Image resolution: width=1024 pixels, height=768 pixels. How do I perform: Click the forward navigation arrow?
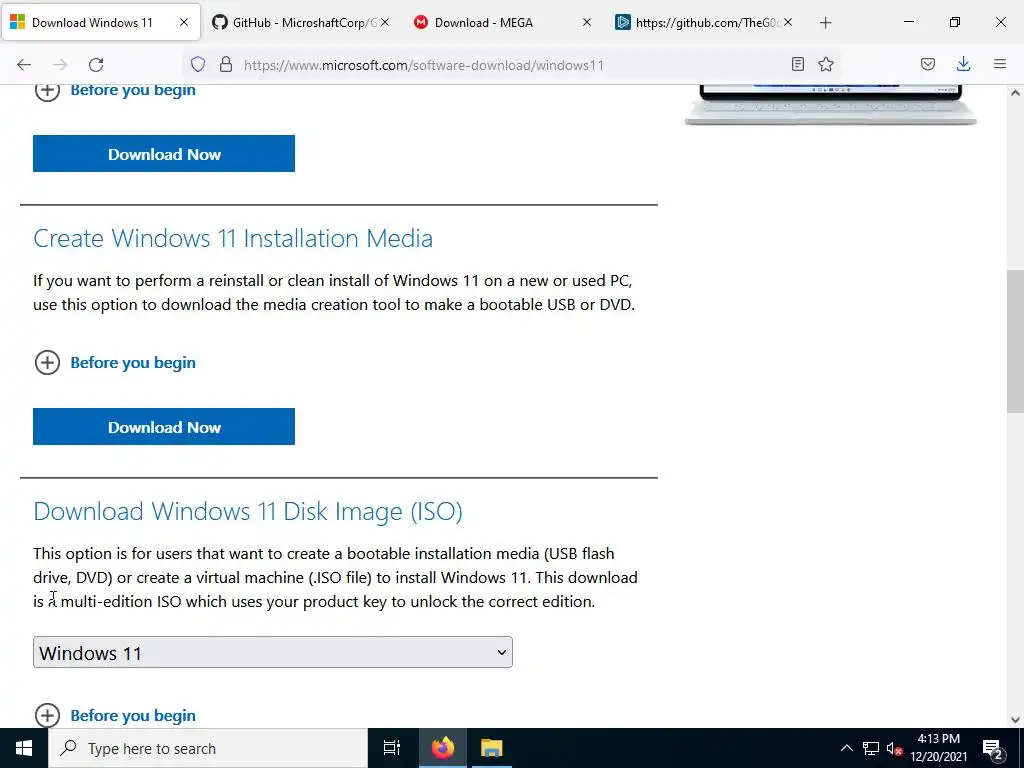[x=60, y=65]
